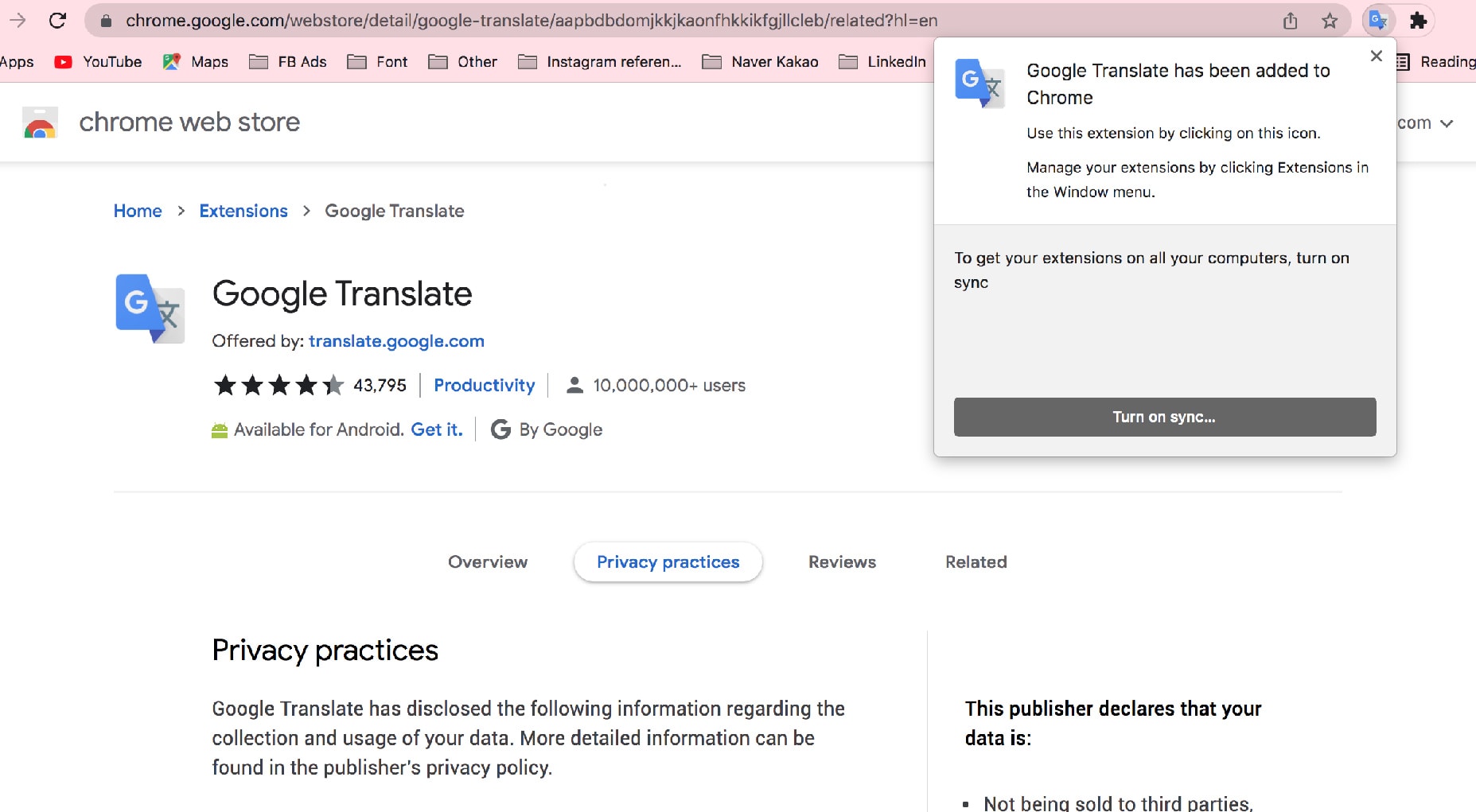This screenshot has height=812, width=1476.
Task: Open the Extensions puzzle piece menu
Action: 1418,21
